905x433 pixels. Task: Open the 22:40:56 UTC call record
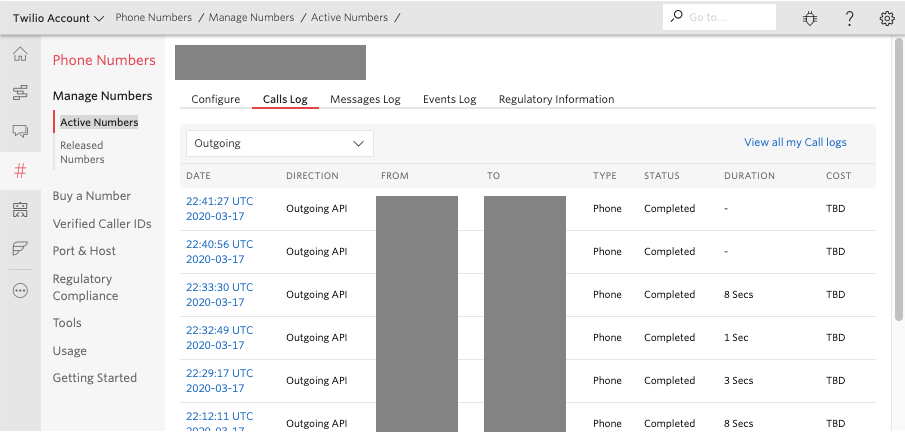click(219, 251)
